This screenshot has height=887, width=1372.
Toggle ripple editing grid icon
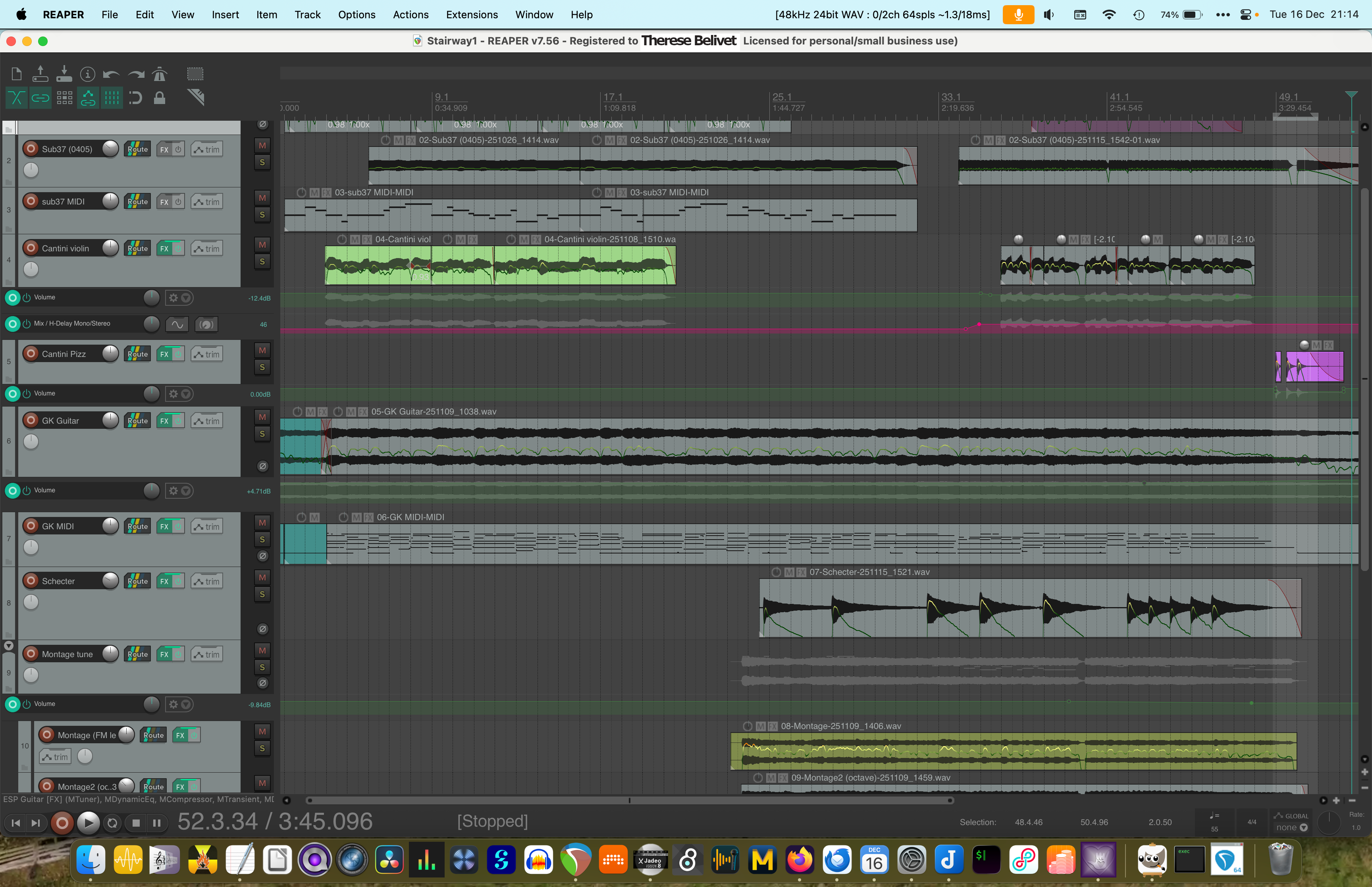point(64,98)
